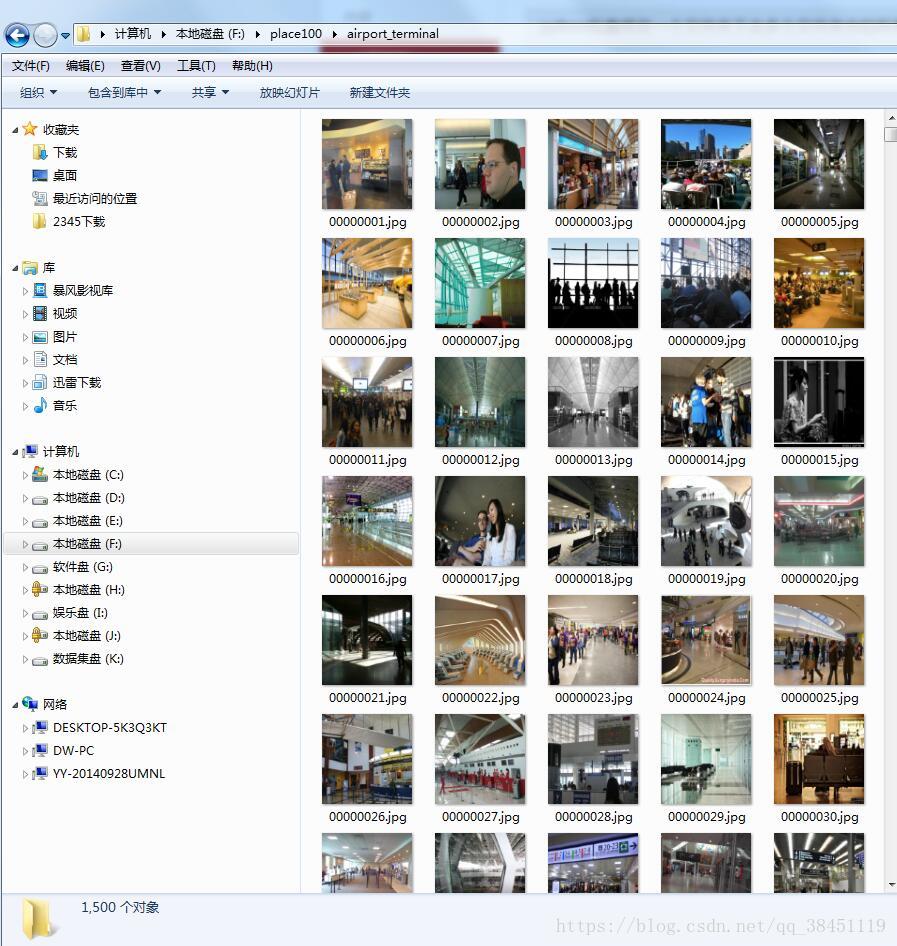
Task: Open the 共享 share dropdown
Action: pyautogui.click(x=211, y=92)
